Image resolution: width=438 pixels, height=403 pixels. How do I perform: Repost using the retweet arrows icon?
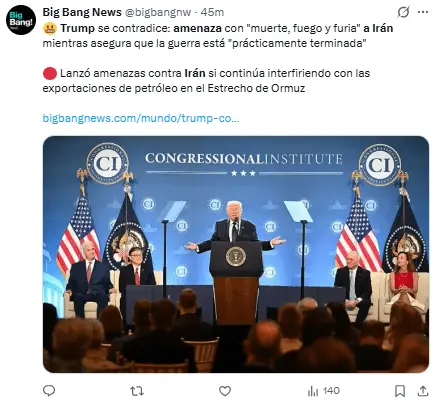click(x=137, y=391)
